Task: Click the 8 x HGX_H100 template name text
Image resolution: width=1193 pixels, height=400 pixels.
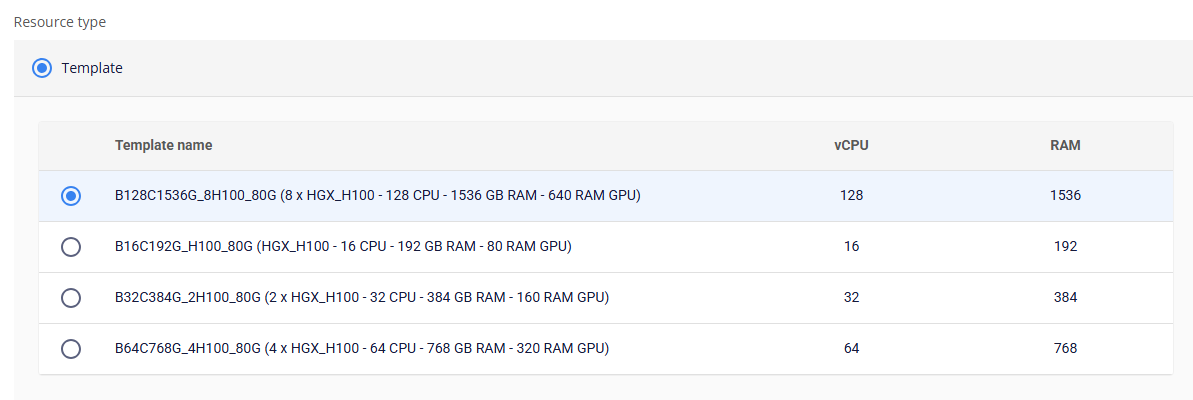Action: point(377,196)
